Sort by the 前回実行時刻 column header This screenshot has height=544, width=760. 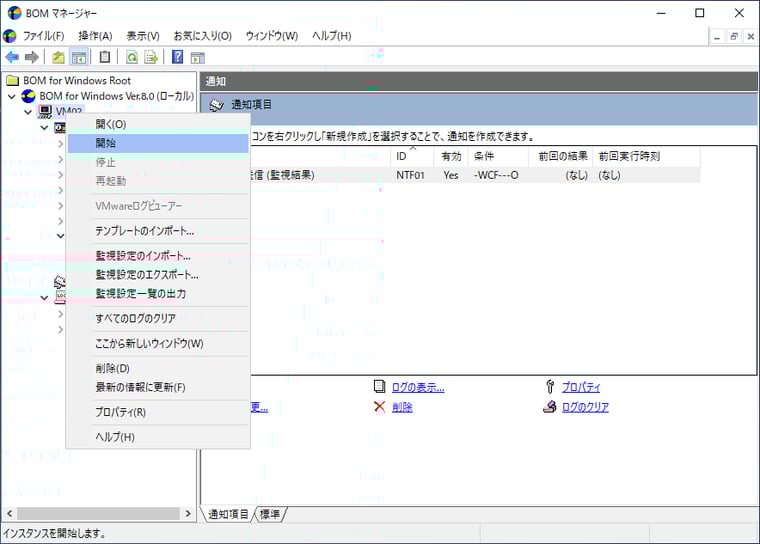coord(646,156)
